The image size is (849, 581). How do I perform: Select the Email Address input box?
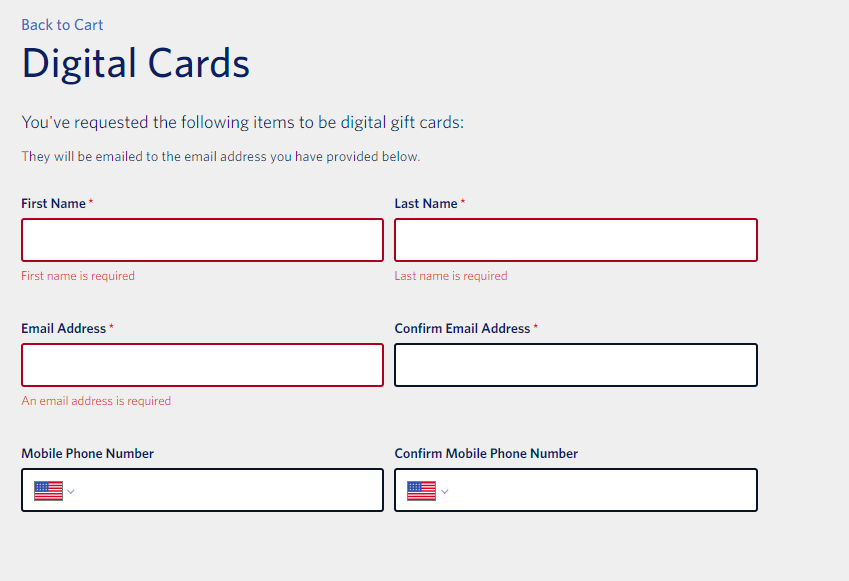pos(203,365)
